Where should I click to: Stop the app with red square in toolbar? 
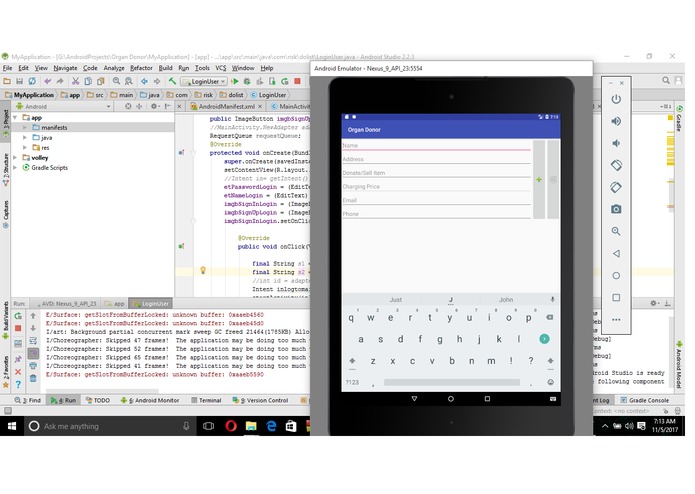pos(297,81)
